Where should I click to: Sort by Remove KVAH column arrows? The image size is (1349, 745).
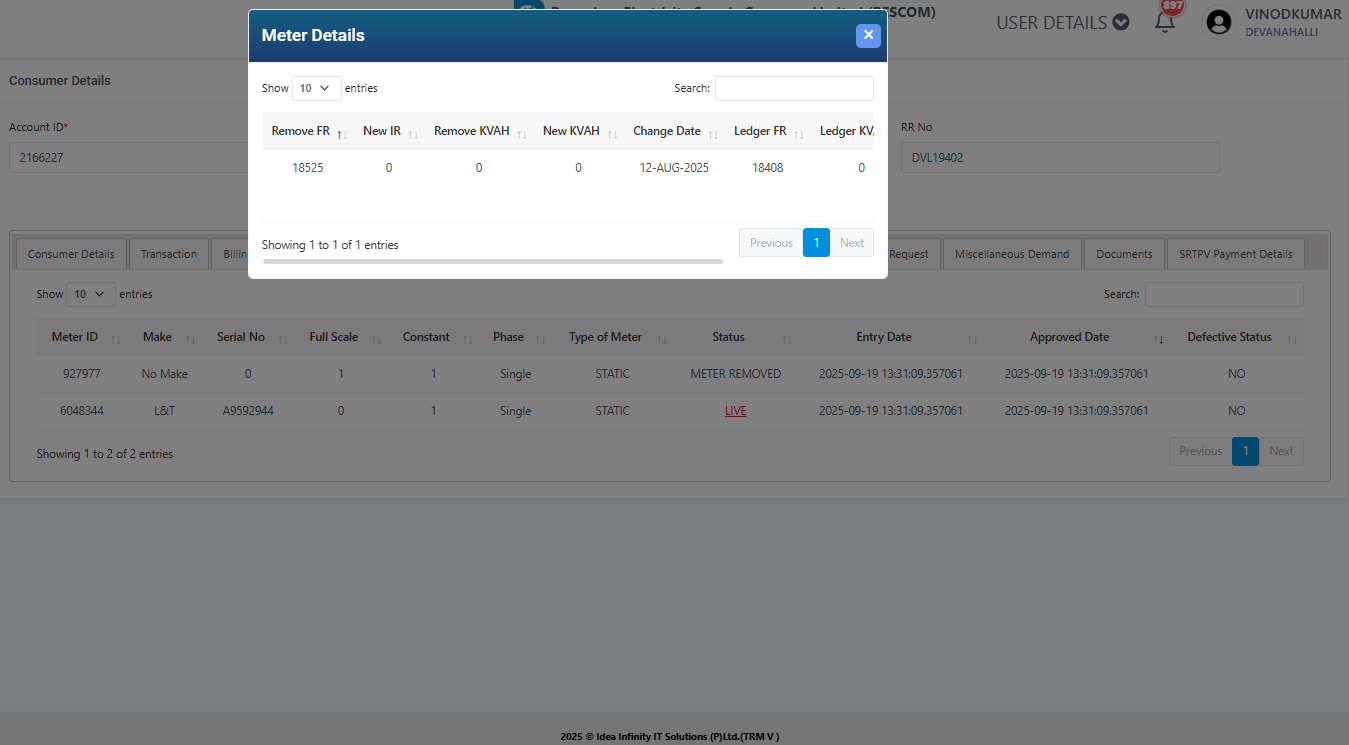click(x=522, y=133)
